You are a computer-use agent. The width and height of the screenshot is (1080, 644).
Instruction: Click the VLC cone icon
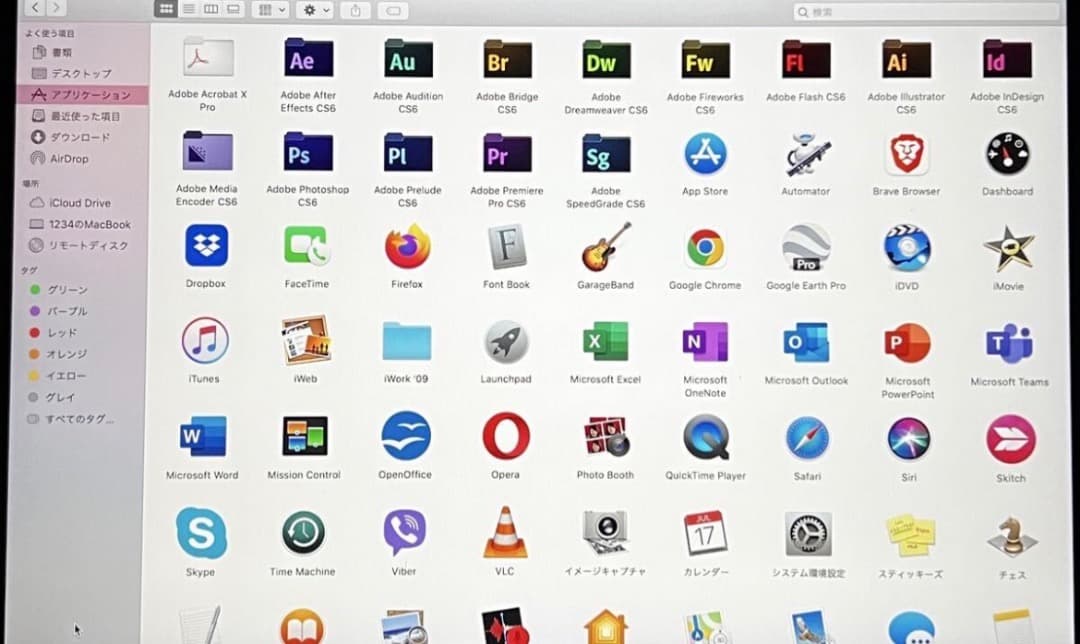pyautogui.click(x=505, y=533)
